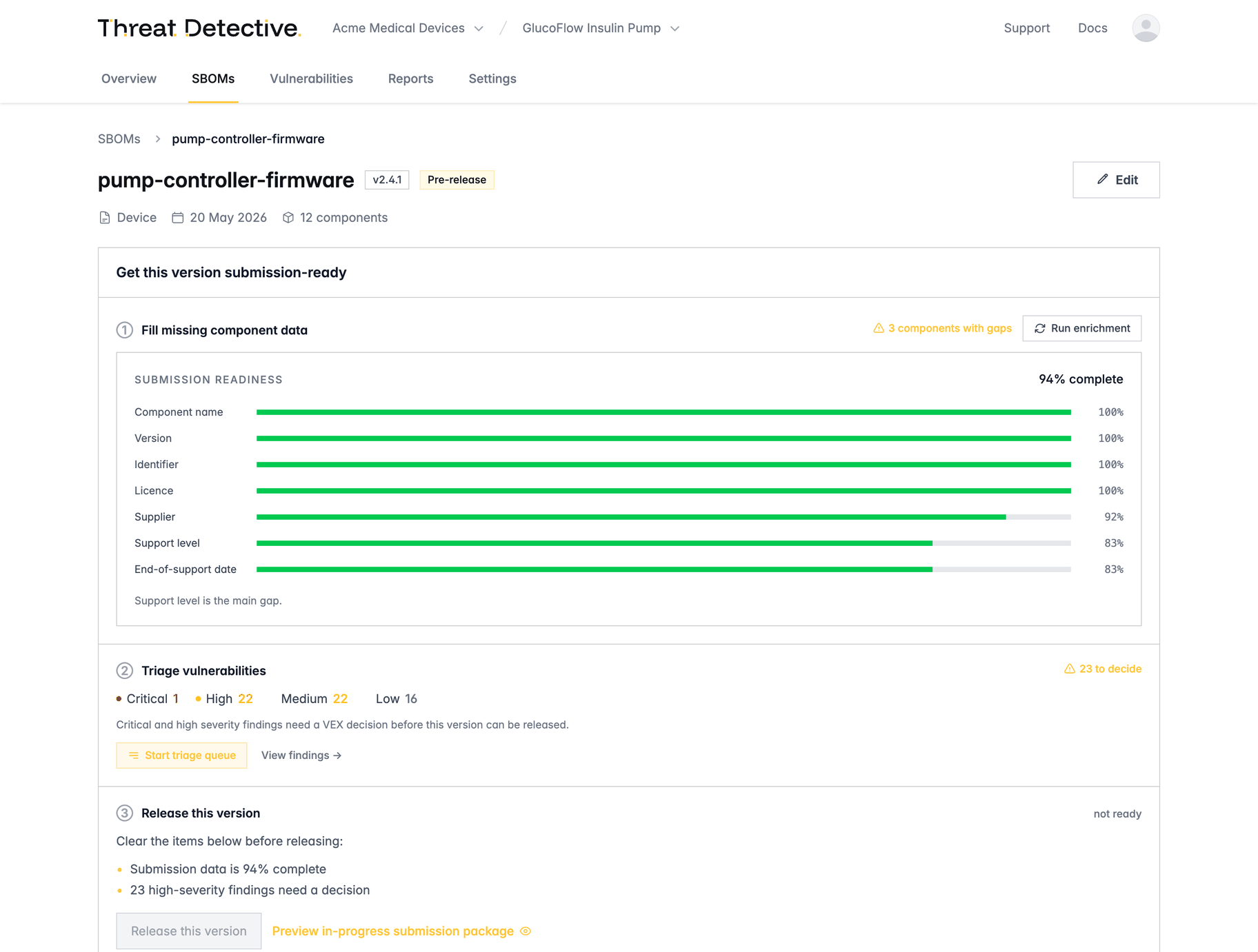This screenshot has width=1258, height=952.
Task: Click the 94% complete label
Action: point(1081,379)
